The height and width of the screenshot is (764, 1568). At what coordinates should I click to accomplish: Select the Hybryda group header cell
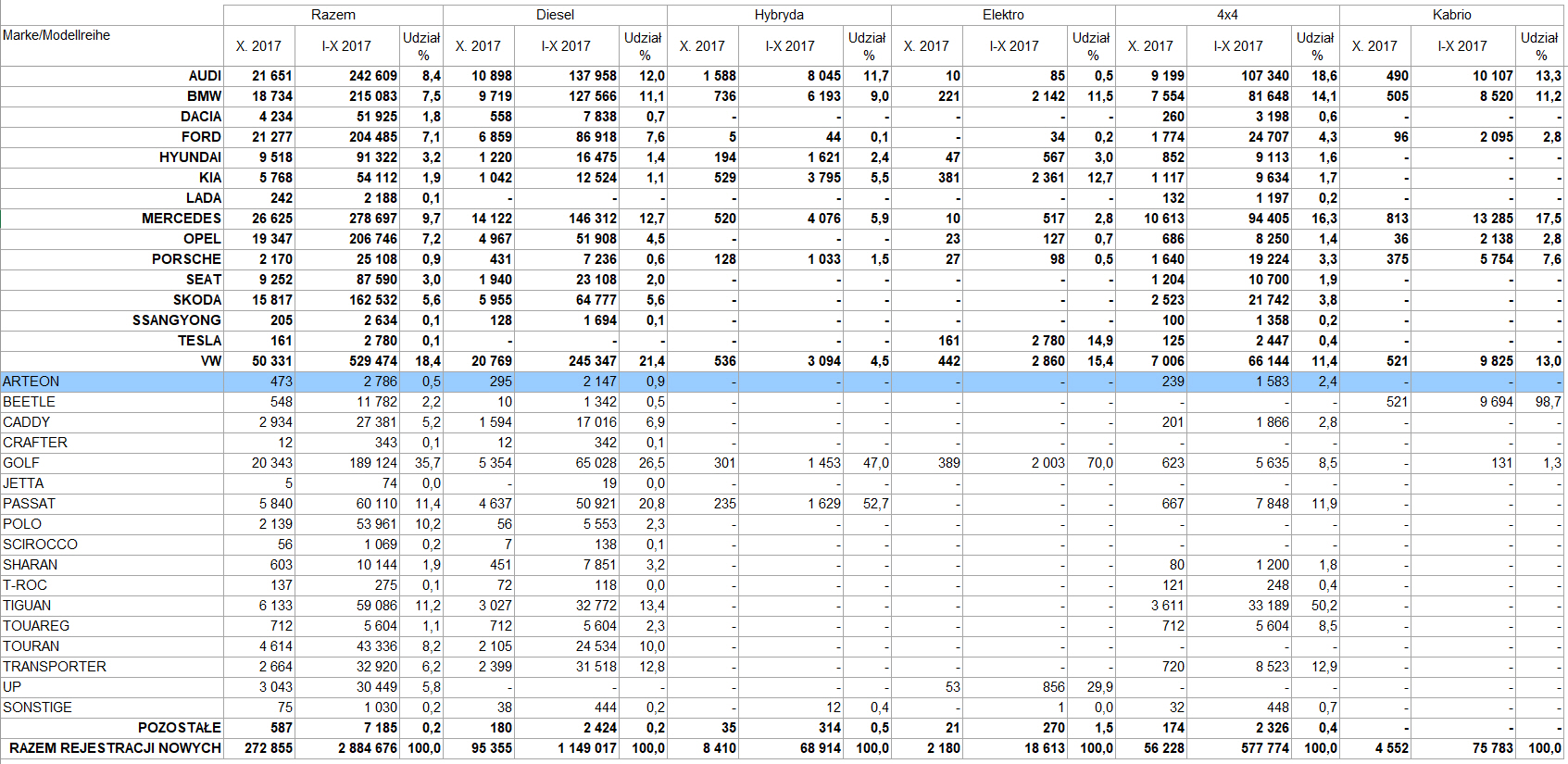click(779, 15)
